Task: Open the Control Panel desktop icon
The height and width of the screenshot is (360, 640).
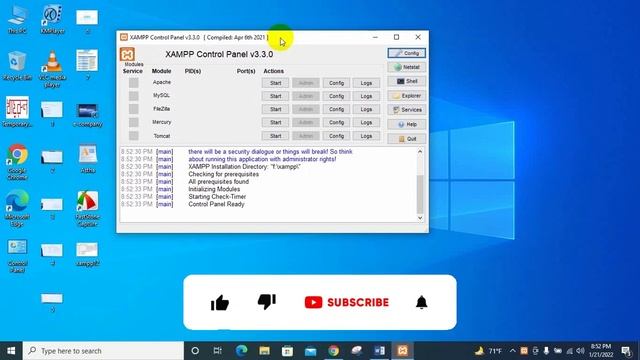Action: tap(17, 256)
